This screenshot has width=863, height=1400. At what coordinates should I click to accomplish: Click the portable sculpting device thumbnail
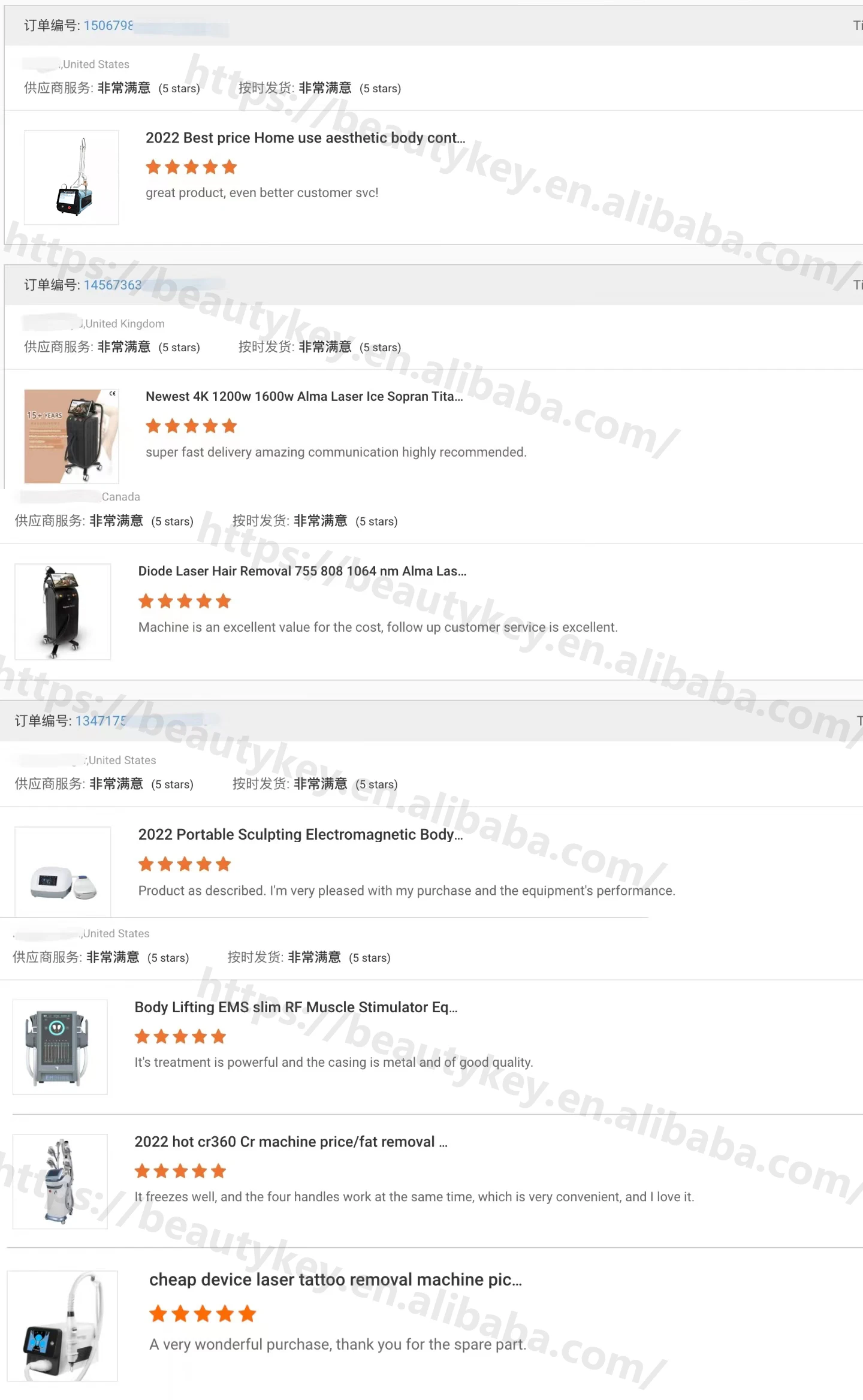(x=63, y=872)
